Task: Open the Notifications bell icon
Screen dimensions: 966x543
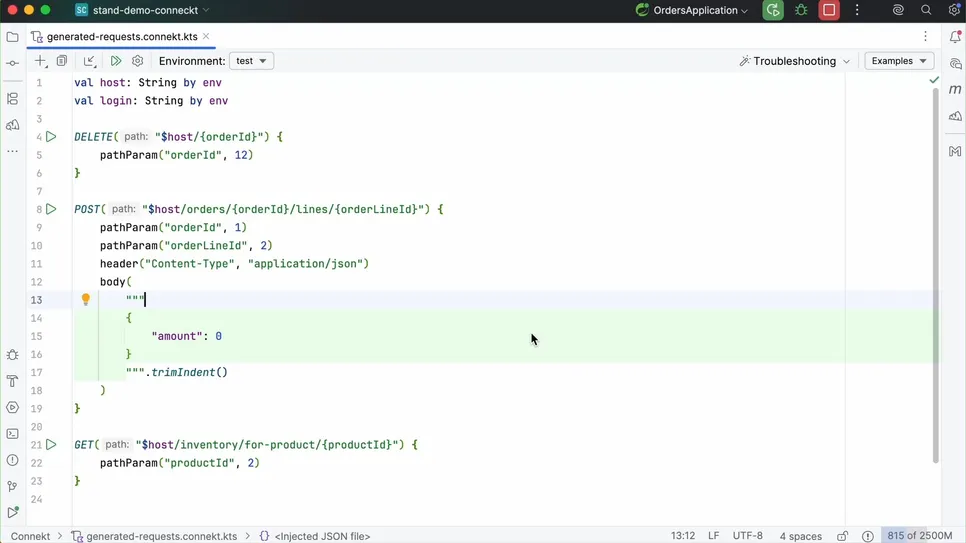Action: click(955, 37)
